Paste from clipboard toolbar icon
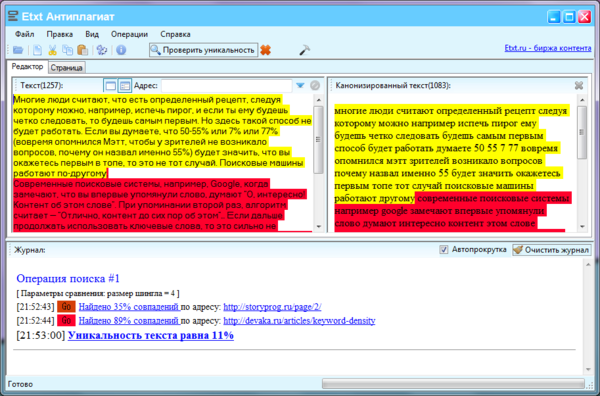This screenshot has width=600, height=396. point(82,50)
